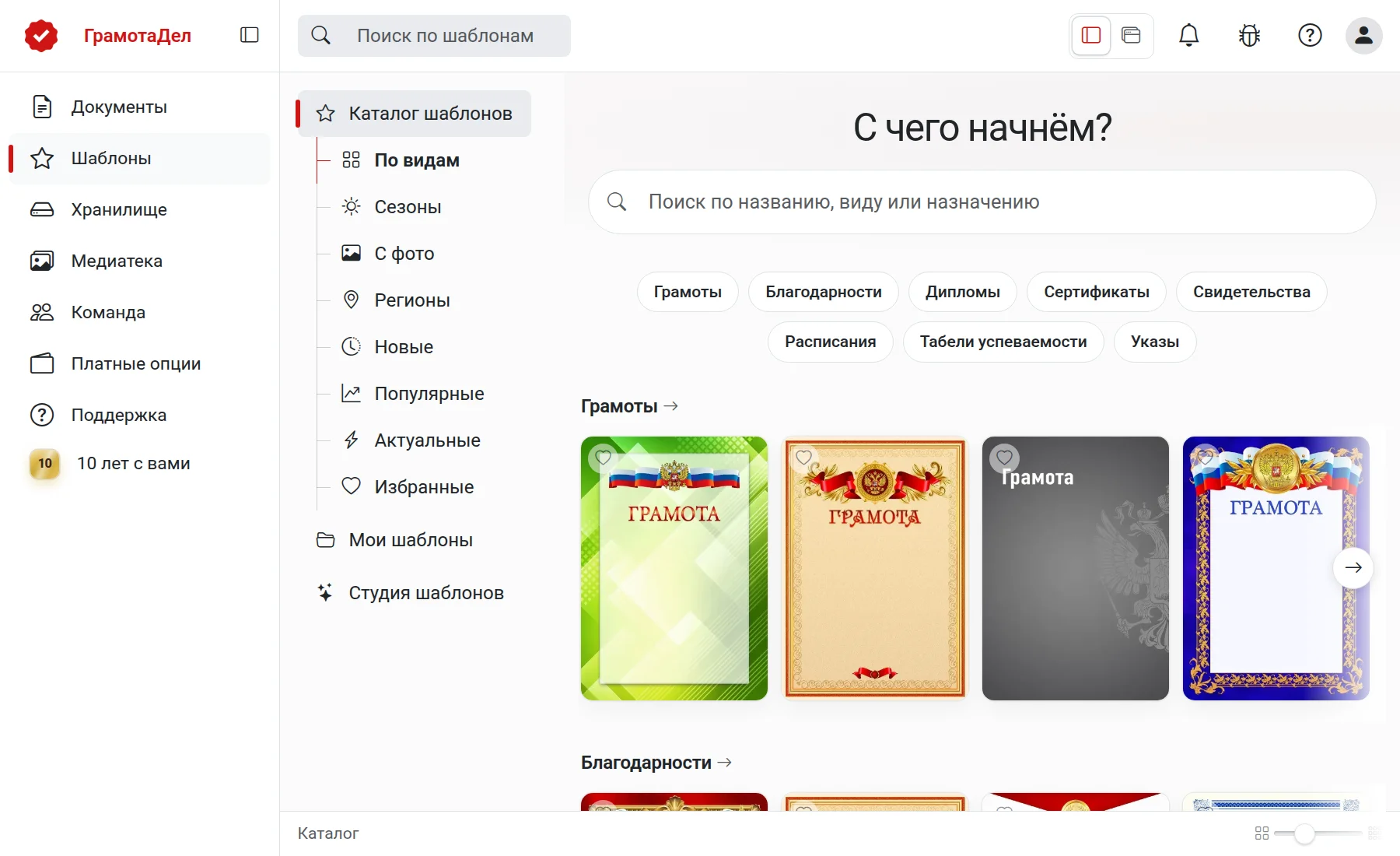Viewport: 1400px width, 856px height.
Task: Open the Благодарности section link
Action: [656, 763]
